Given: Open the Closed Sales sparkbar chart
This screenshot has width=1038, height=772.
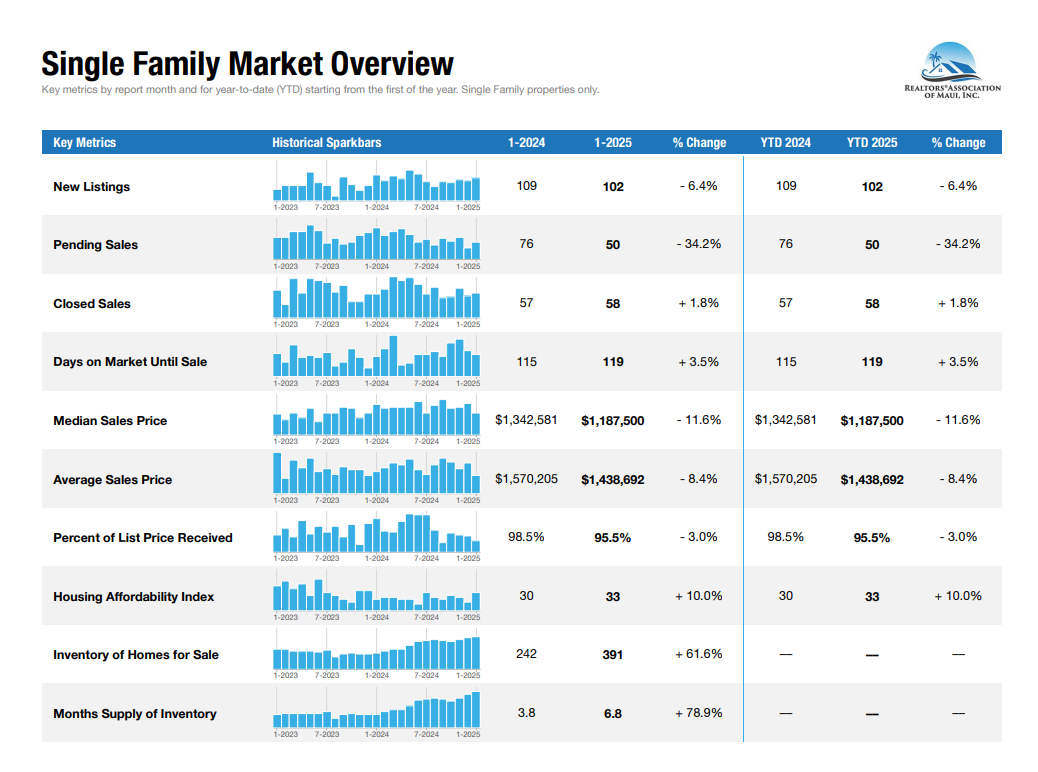Looking at the screenshot, I should [x=377, y=303].
